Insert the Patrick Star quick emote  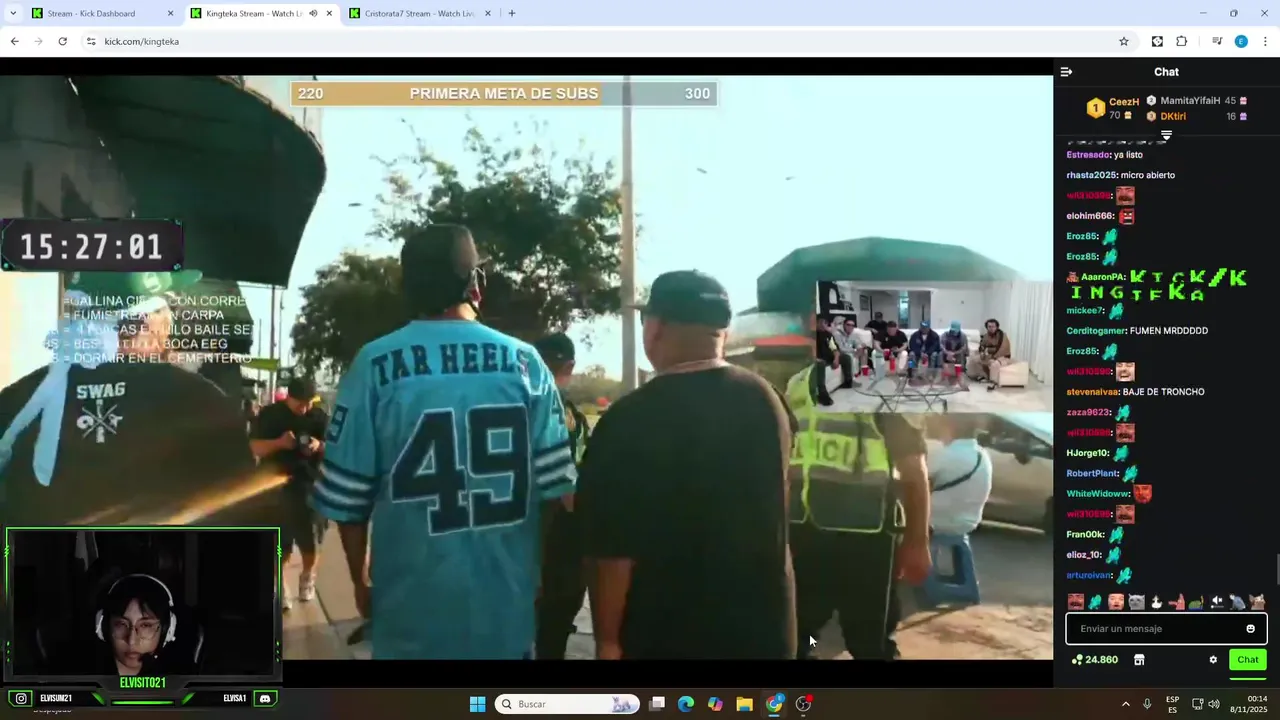(1178, 602)
